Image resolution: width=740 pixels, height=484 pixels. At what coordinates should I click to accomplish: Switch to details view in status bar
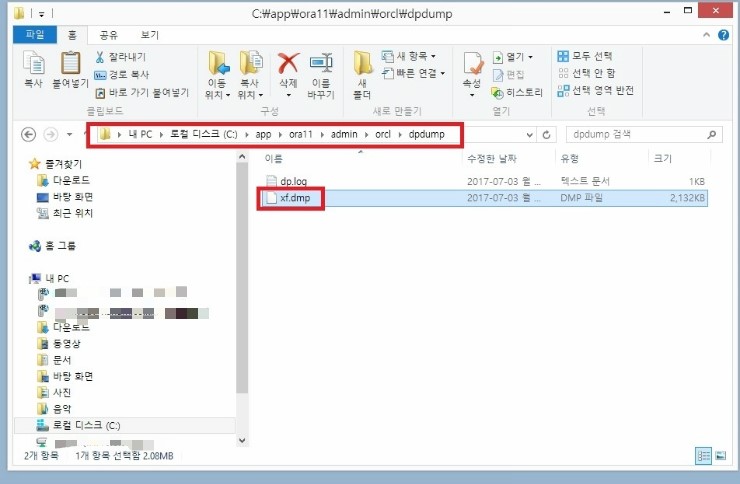[703, 456]
